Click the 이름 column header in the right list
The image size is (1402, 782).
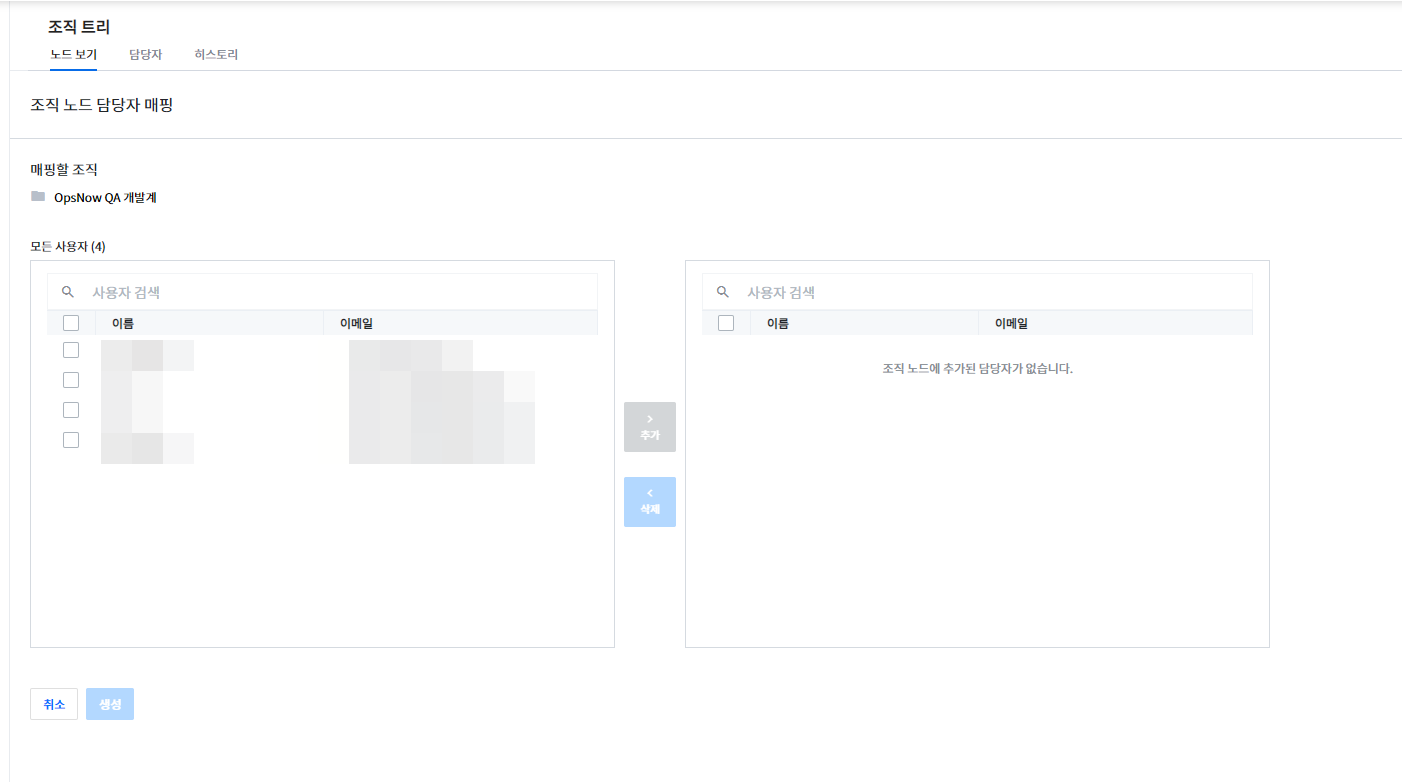(778, 323)
